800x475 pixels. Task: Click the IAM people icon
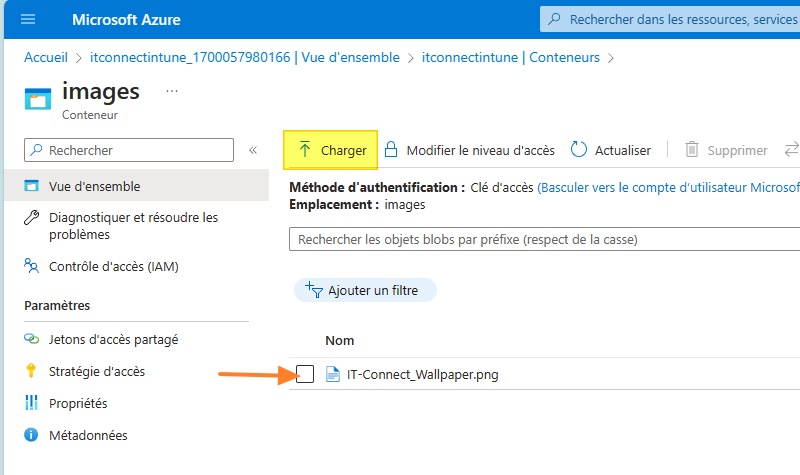pos(31,265)
